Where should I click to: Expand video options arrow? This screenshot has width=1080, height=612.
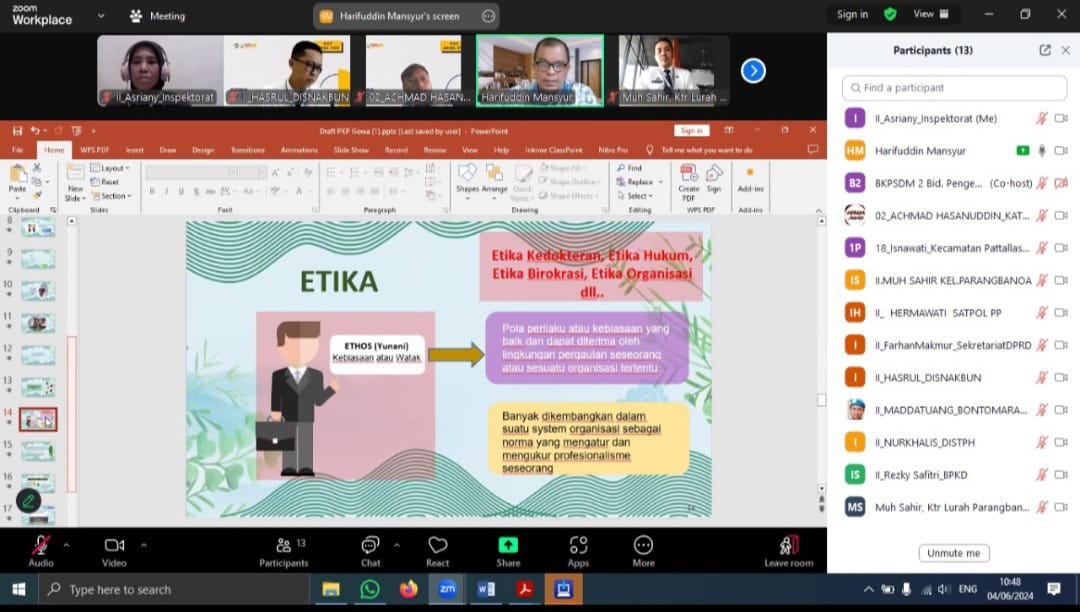144,545
